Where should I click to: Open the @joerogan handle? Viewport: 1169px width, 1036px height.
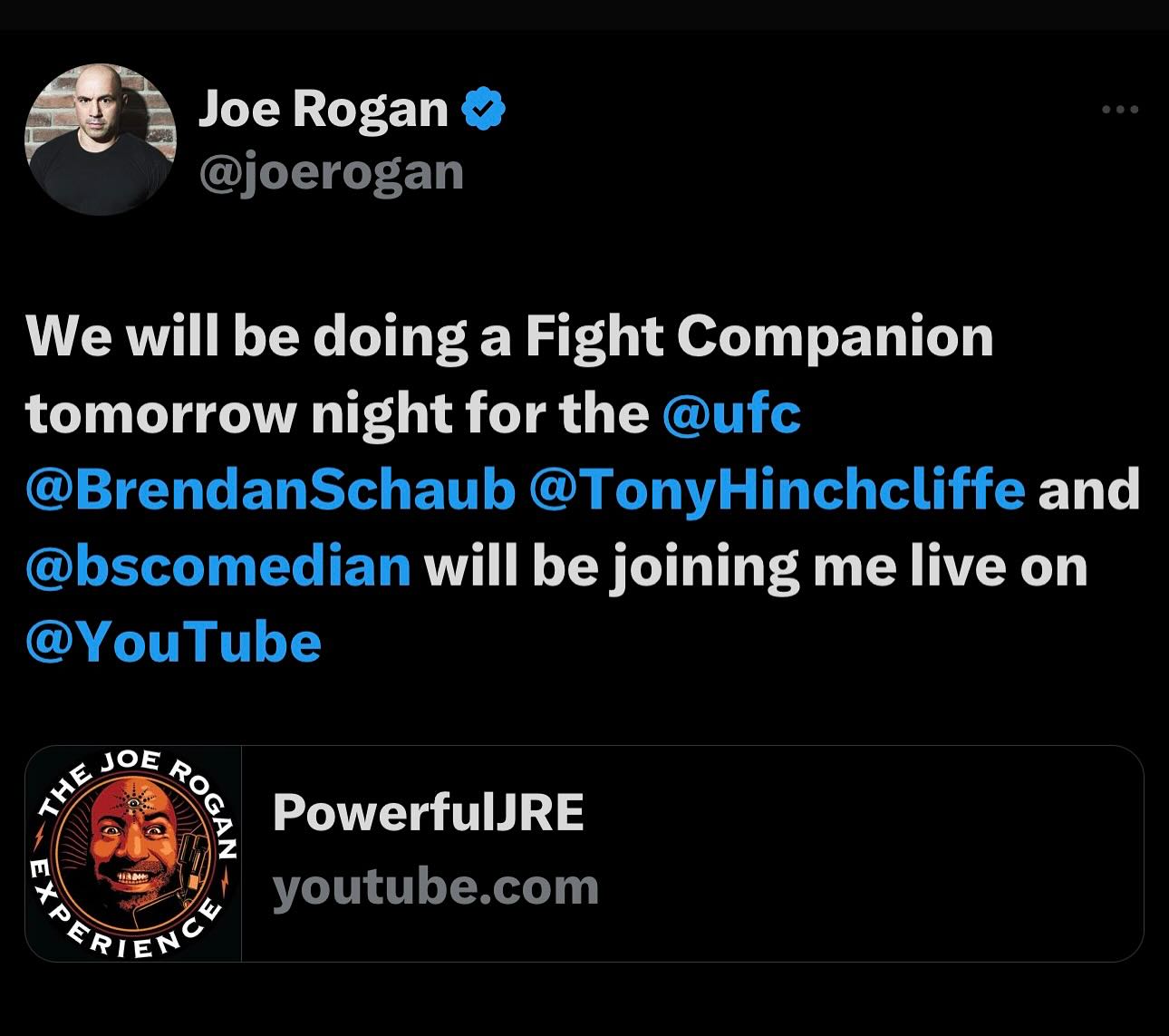click(334, 171)
